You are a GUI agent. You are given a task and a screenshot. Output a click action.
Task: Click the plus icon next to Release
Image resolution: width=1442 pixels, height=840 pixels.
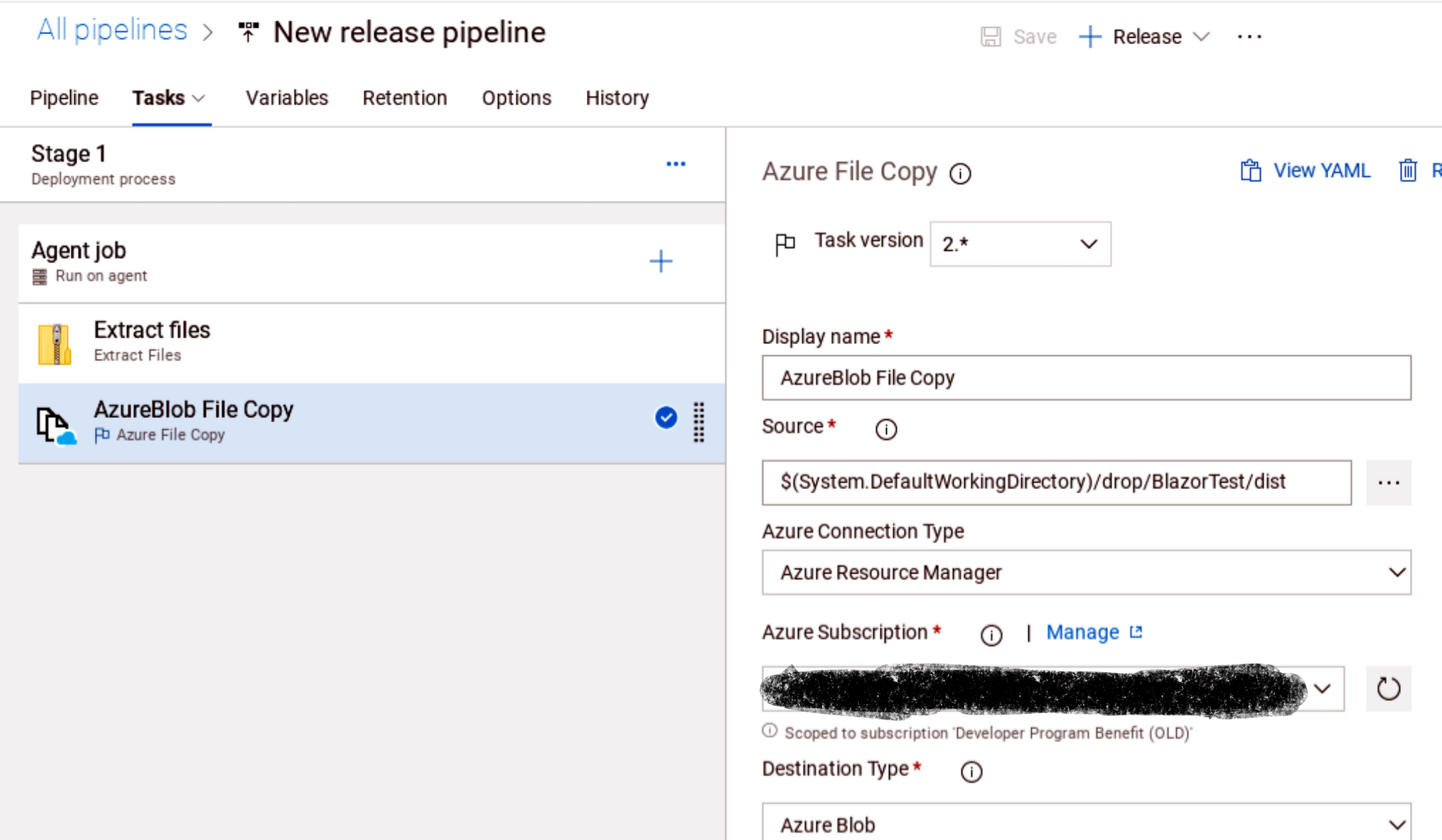tap(1090, 37)
